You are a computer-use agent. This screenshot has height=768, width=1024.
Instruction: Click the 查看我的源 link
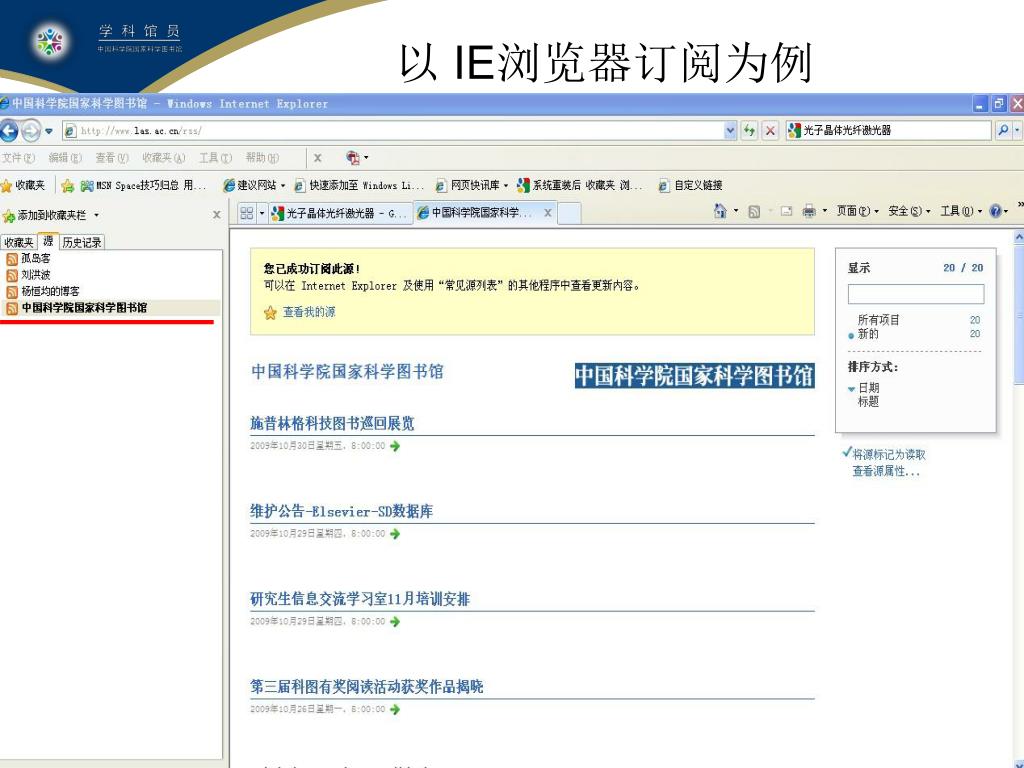pos(309,312)
